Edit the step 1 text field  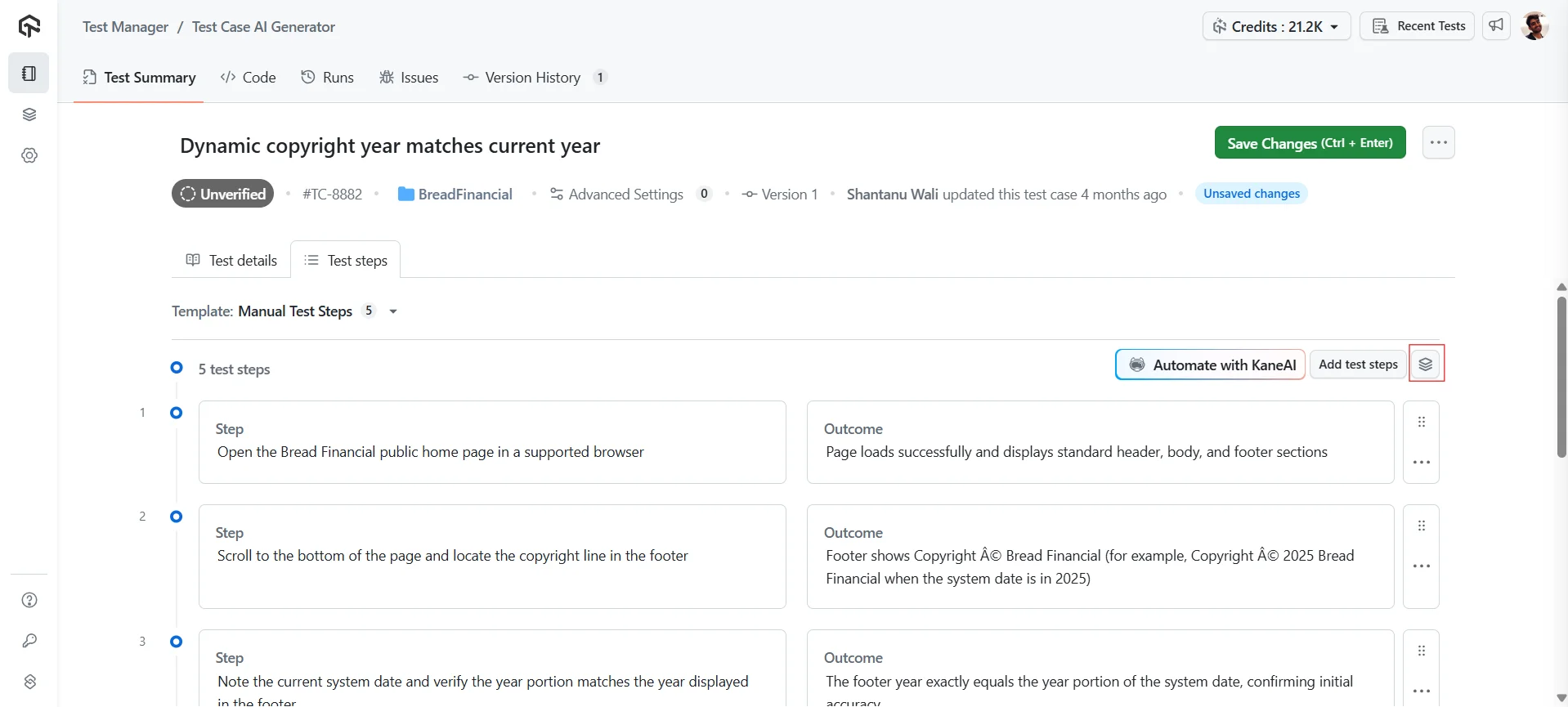pos(492,453)
